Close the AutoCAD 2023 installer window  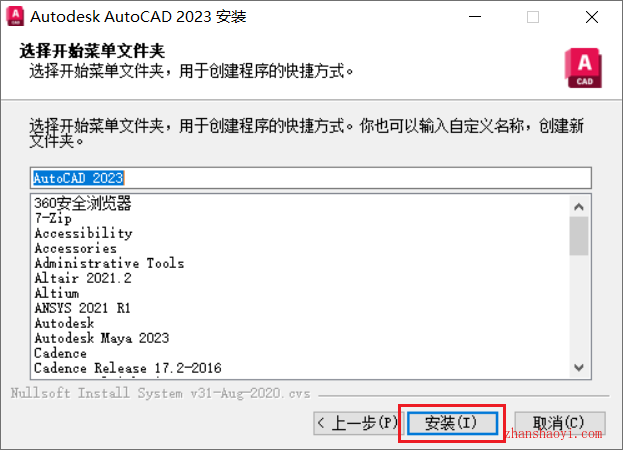click(592, 17)
